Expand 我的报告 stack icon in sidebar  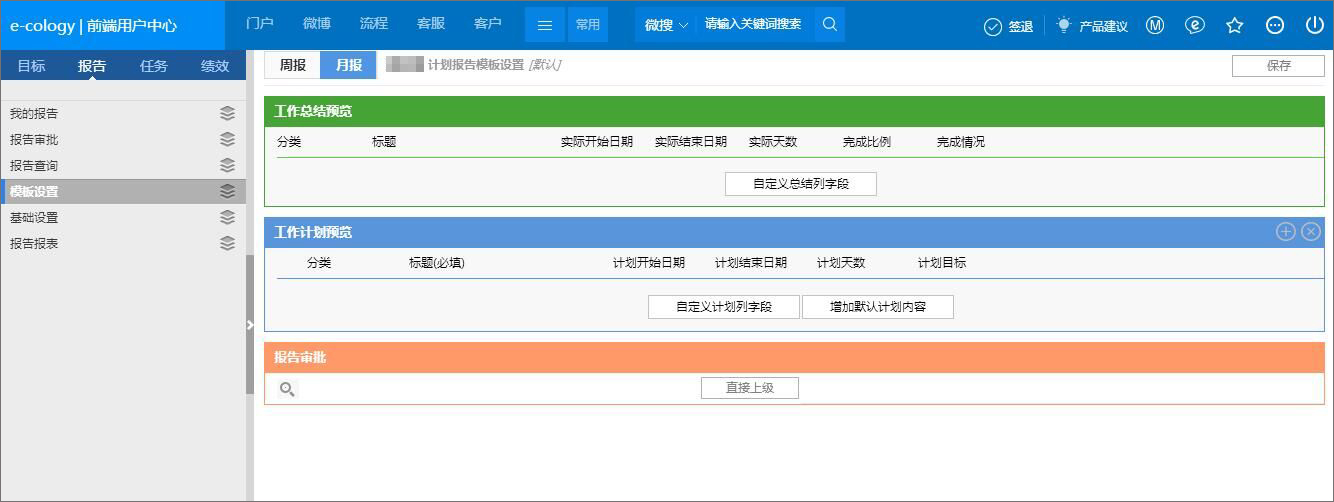click(227, 113)
